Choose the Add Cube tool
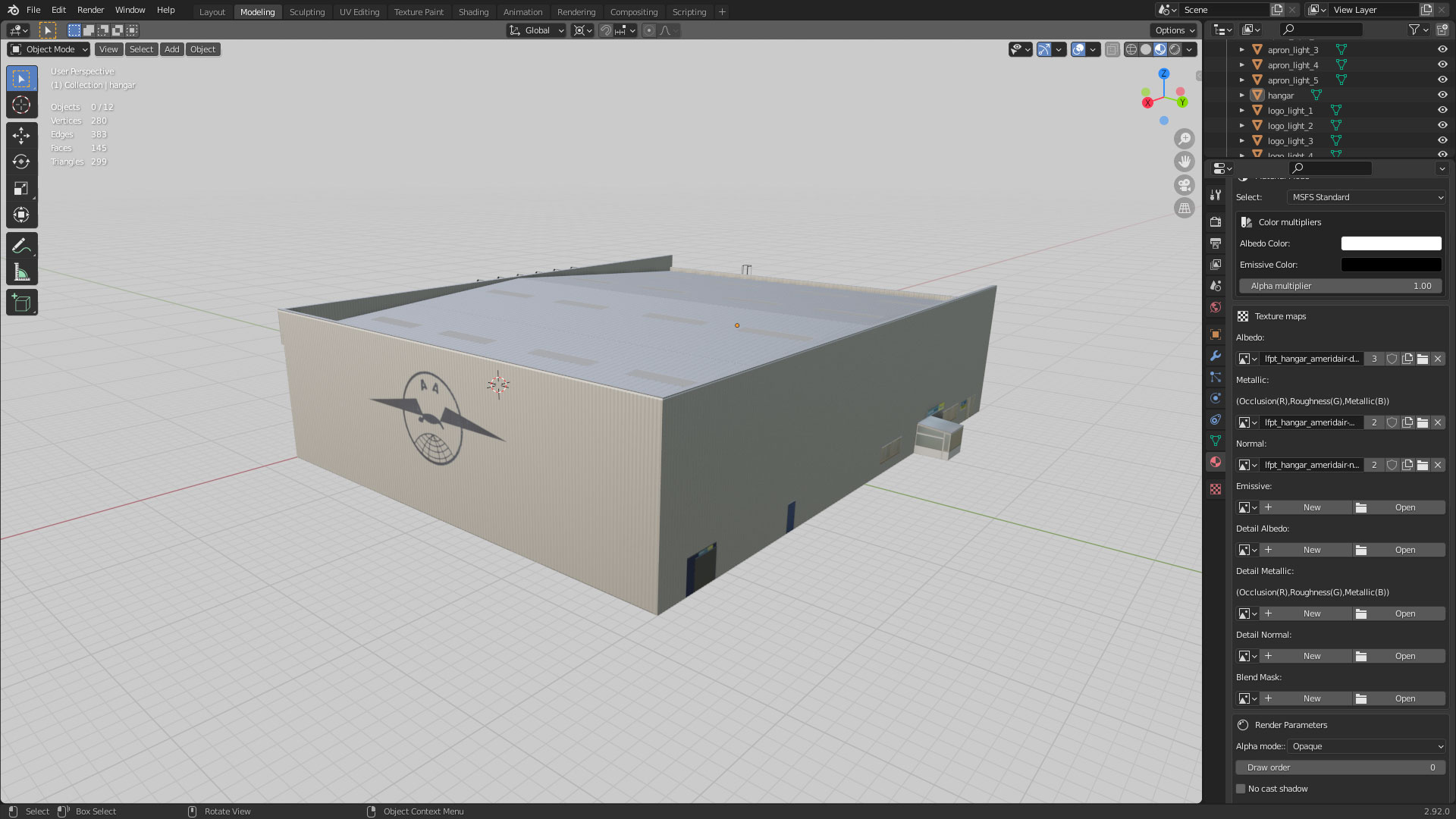Screen dimensions: 1456x819 [21, 303]
